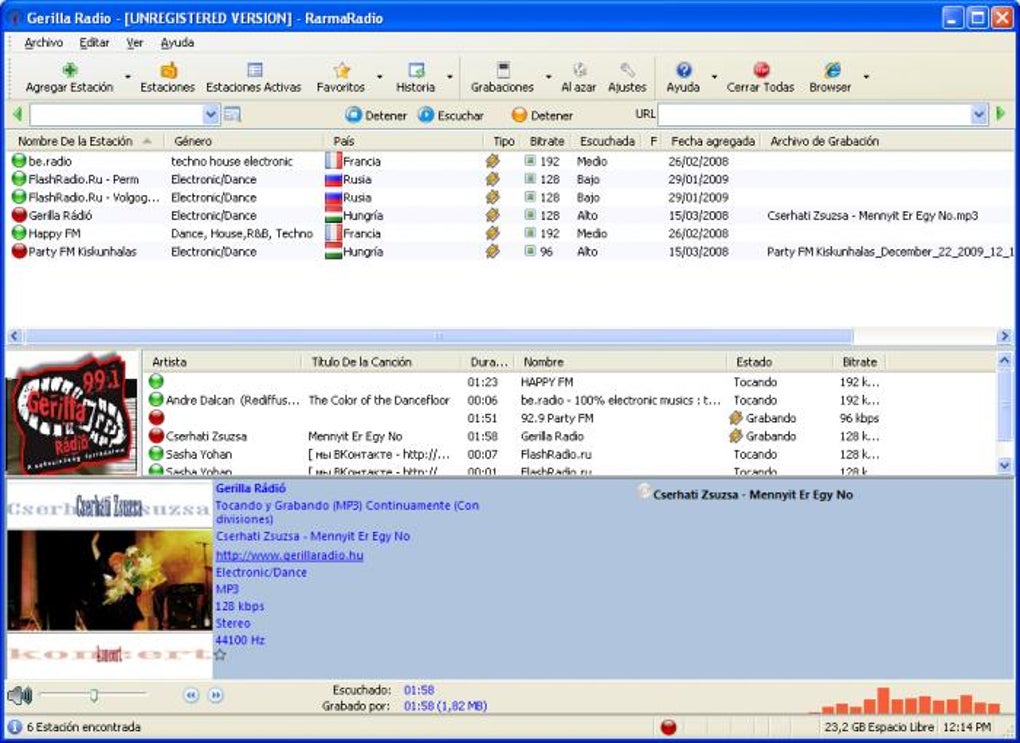Click the volume slider handle
Screen dimensions: 1020x743
click(x=93, y=695)
